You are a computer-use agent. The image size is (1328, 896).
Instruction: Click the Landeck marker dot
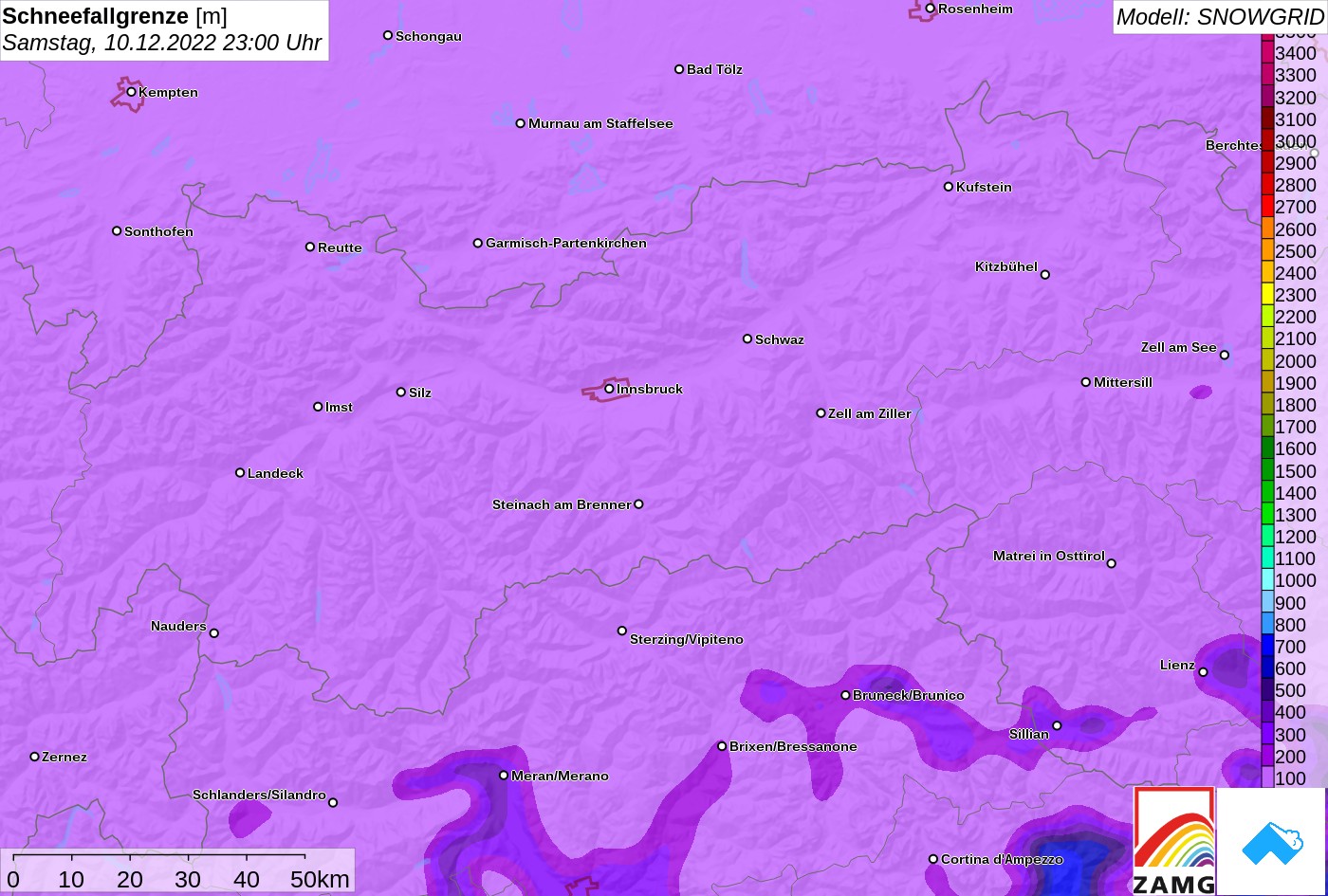240,473
